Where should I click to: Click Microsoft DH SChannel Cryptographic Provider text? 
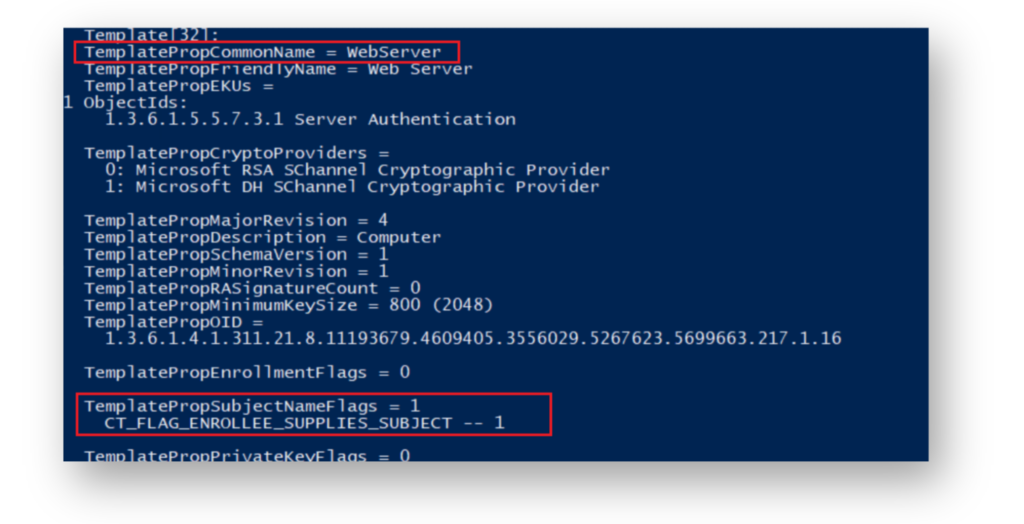367,188
